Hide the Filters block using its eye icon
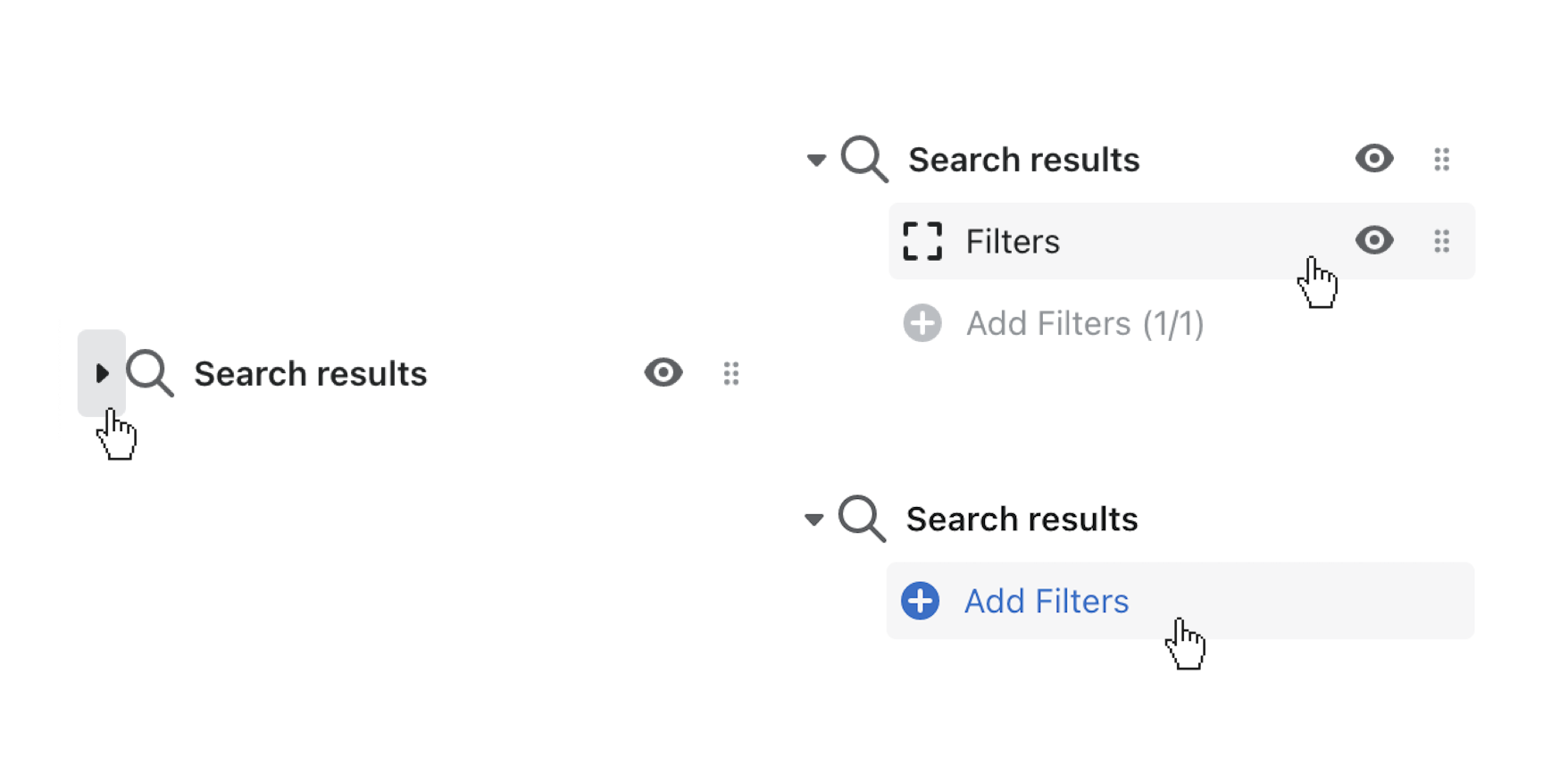 click(x=1374, y=240)
